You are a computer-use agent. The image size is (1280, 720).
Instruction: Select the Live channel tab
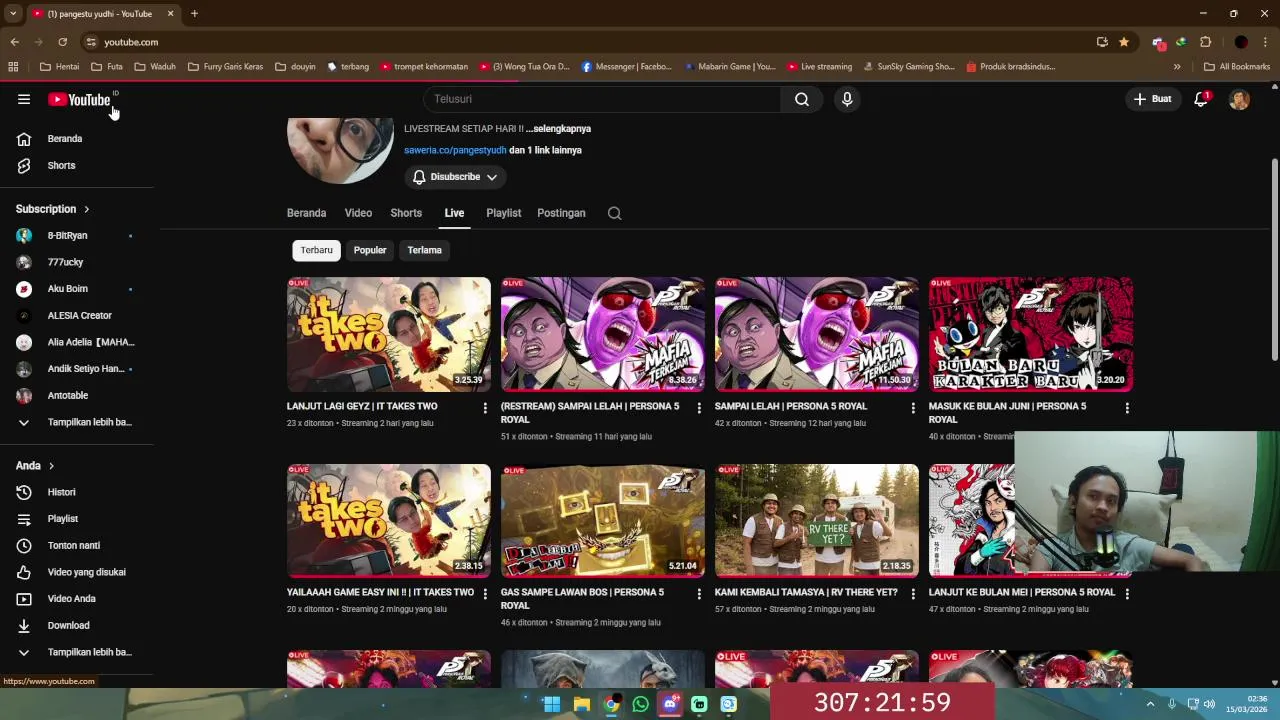pos(454,213)
